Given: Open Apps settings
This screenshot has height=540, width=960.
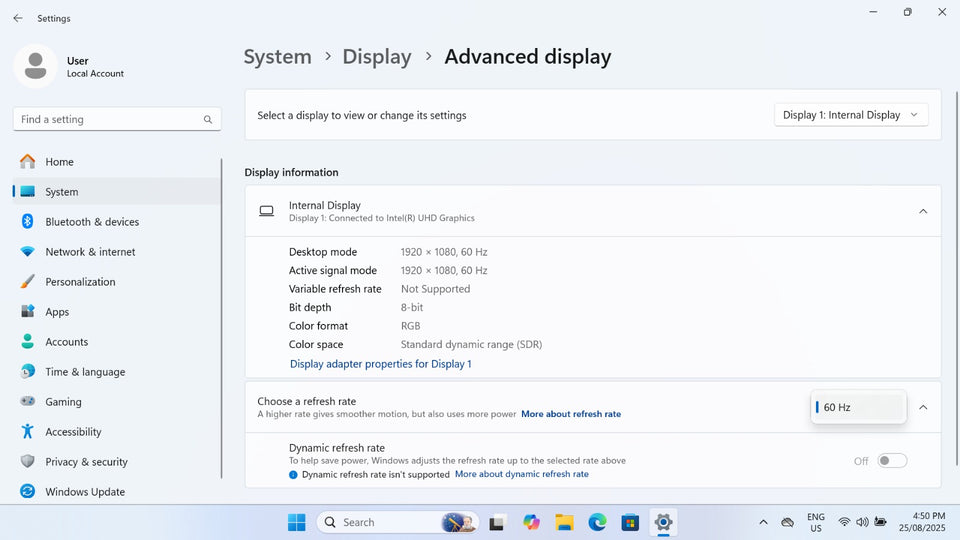Looking at the screenshot, I should coord(116,312).
